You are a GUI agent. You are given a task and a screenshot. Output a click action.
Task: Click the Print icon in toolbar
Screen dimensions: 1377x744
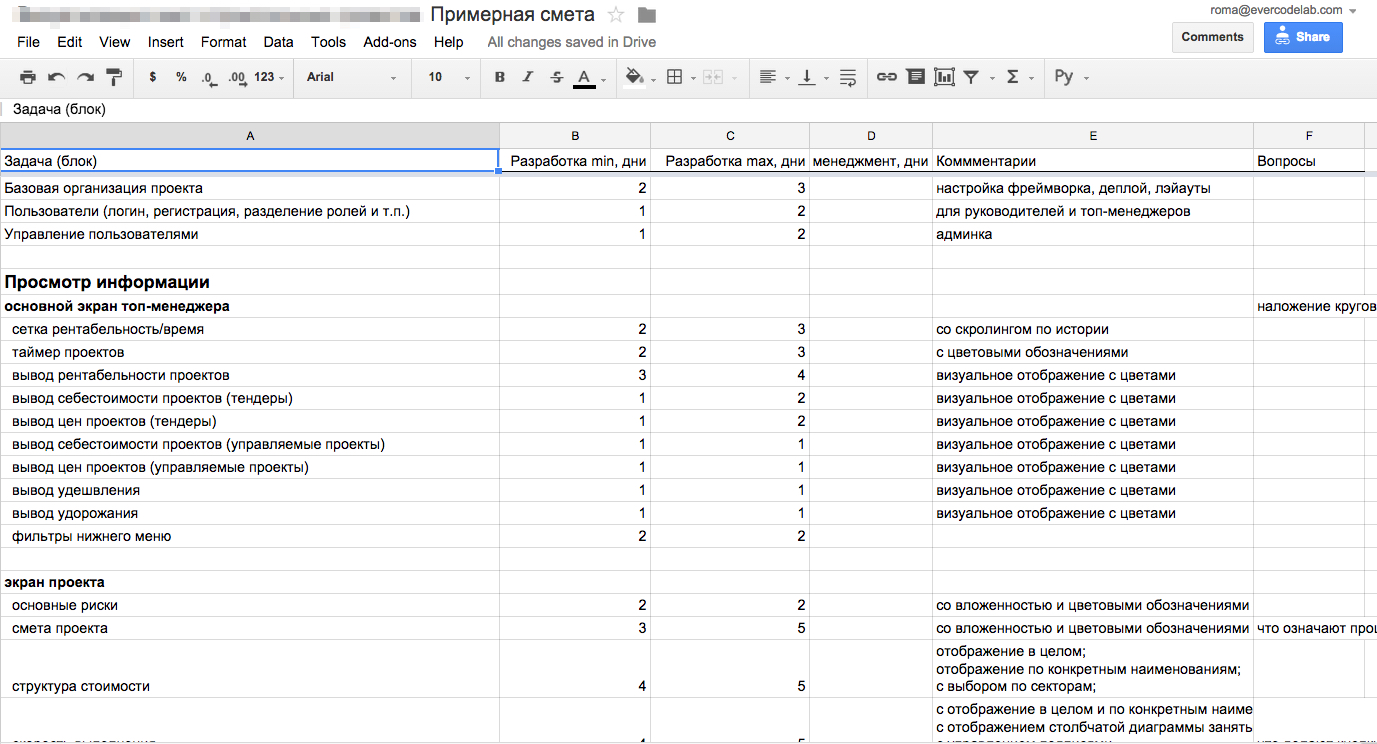(x=28, y=77)
